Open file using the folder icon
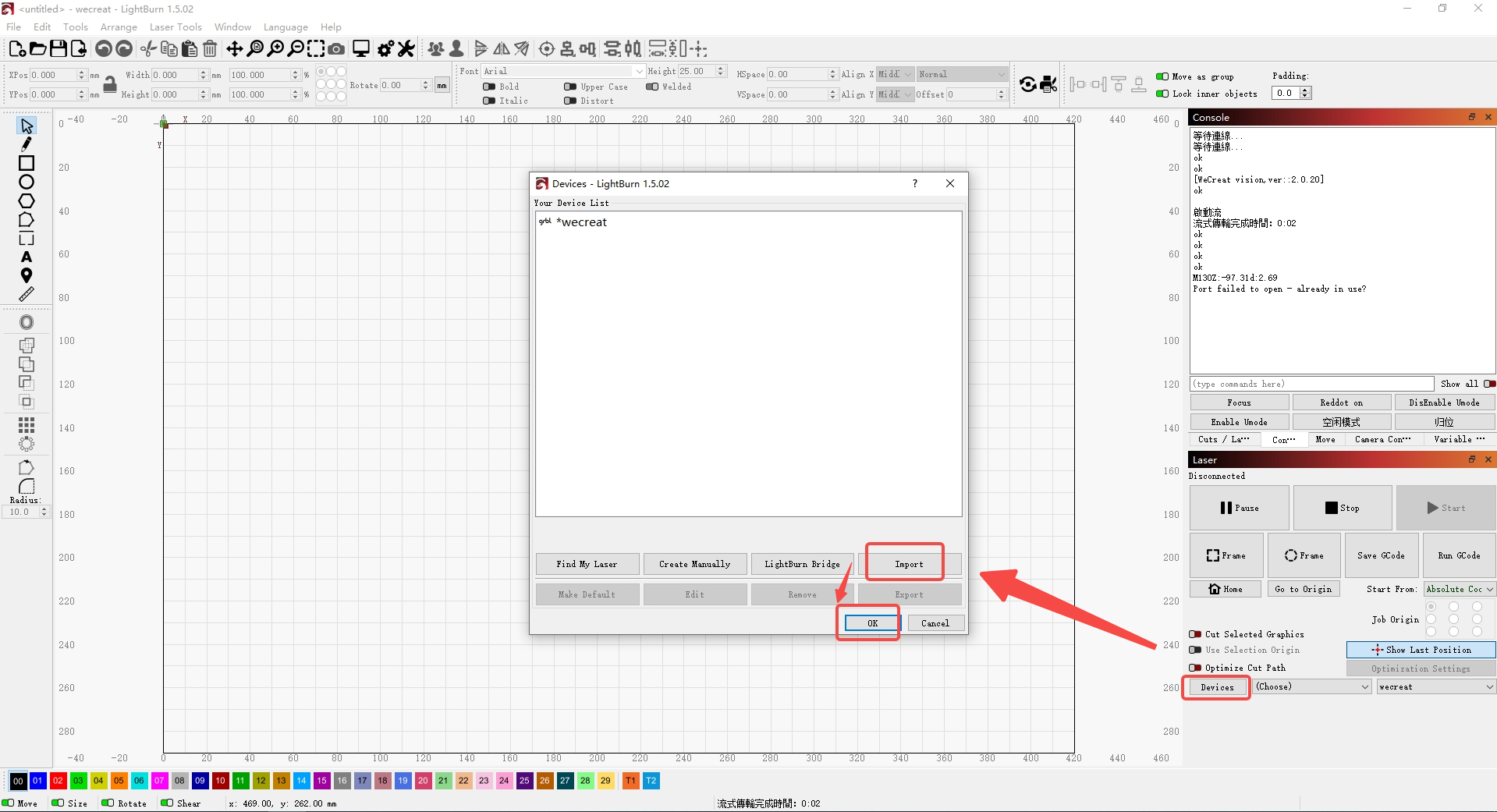Image resolution: width=1497 pixels, height=812 pixels. [37, 49]
